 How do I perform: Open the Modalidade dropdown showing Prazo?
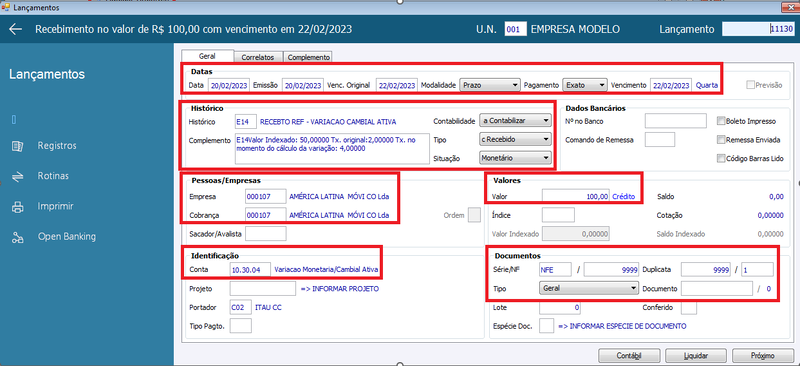[x=489, y=85]
